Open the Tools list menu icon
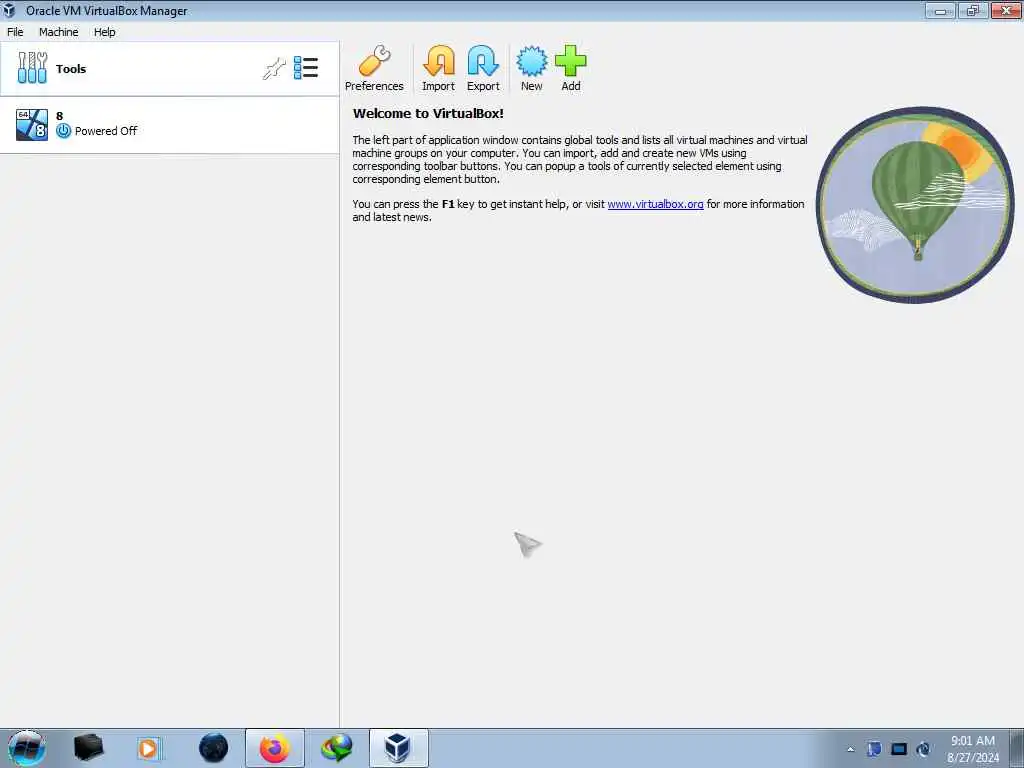This screenshot has width=1024, height=768. point(306,68)
